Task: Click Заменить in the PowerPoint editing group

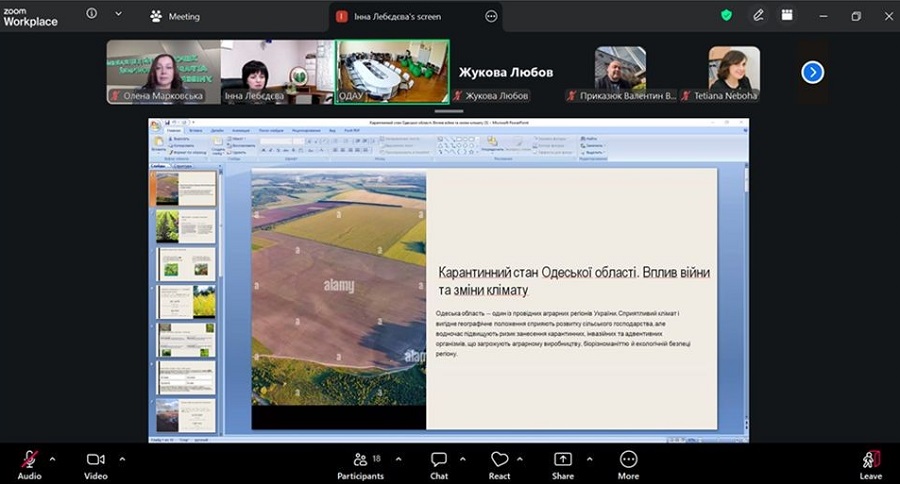Action: (592, 145)
